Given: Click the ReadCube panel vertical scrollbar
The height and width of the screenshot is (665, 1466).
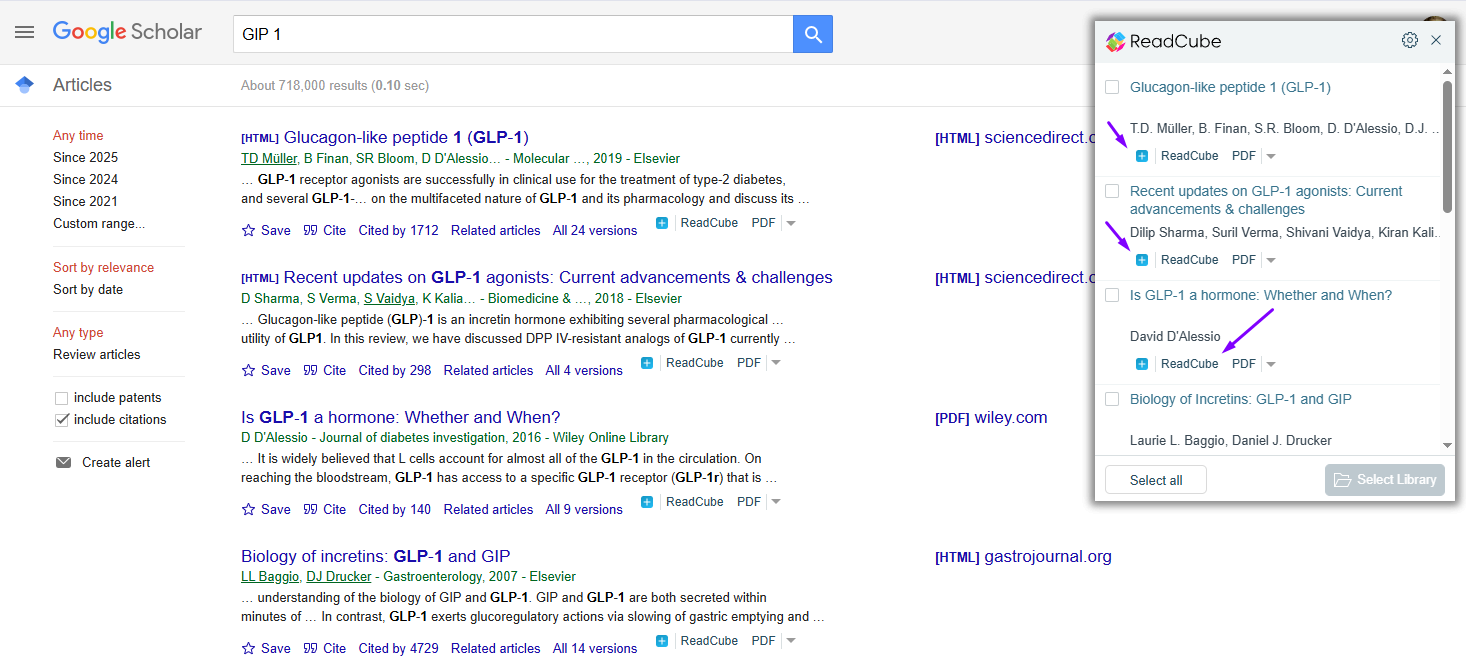Looking at the screenshot, I should click(x=1447, y=147).
